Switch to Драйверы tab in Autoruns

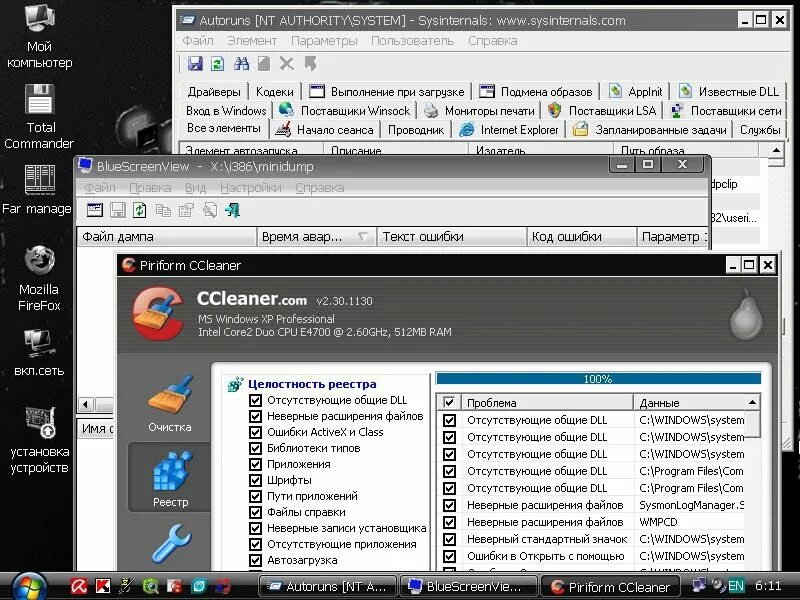coord(214,92)
